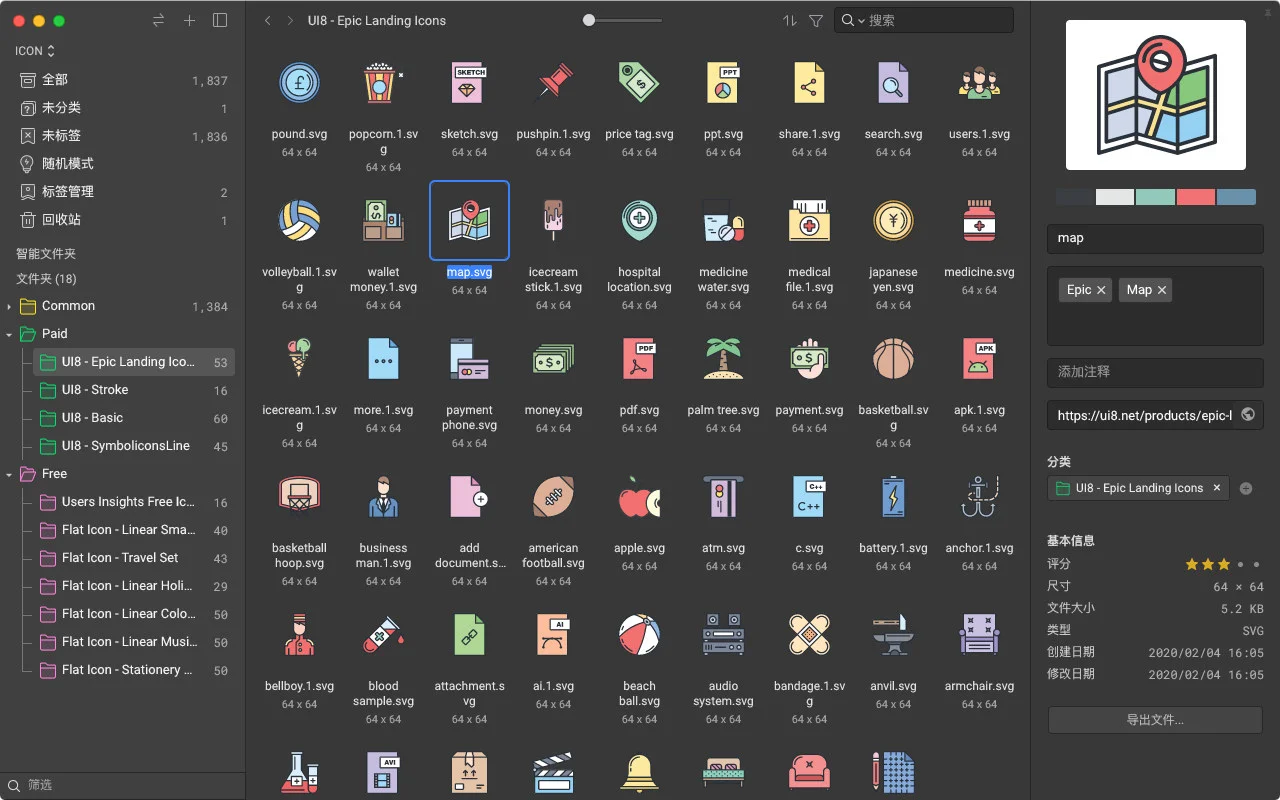
Task: Collapse the Paid folder
Action: pos(9,334)
